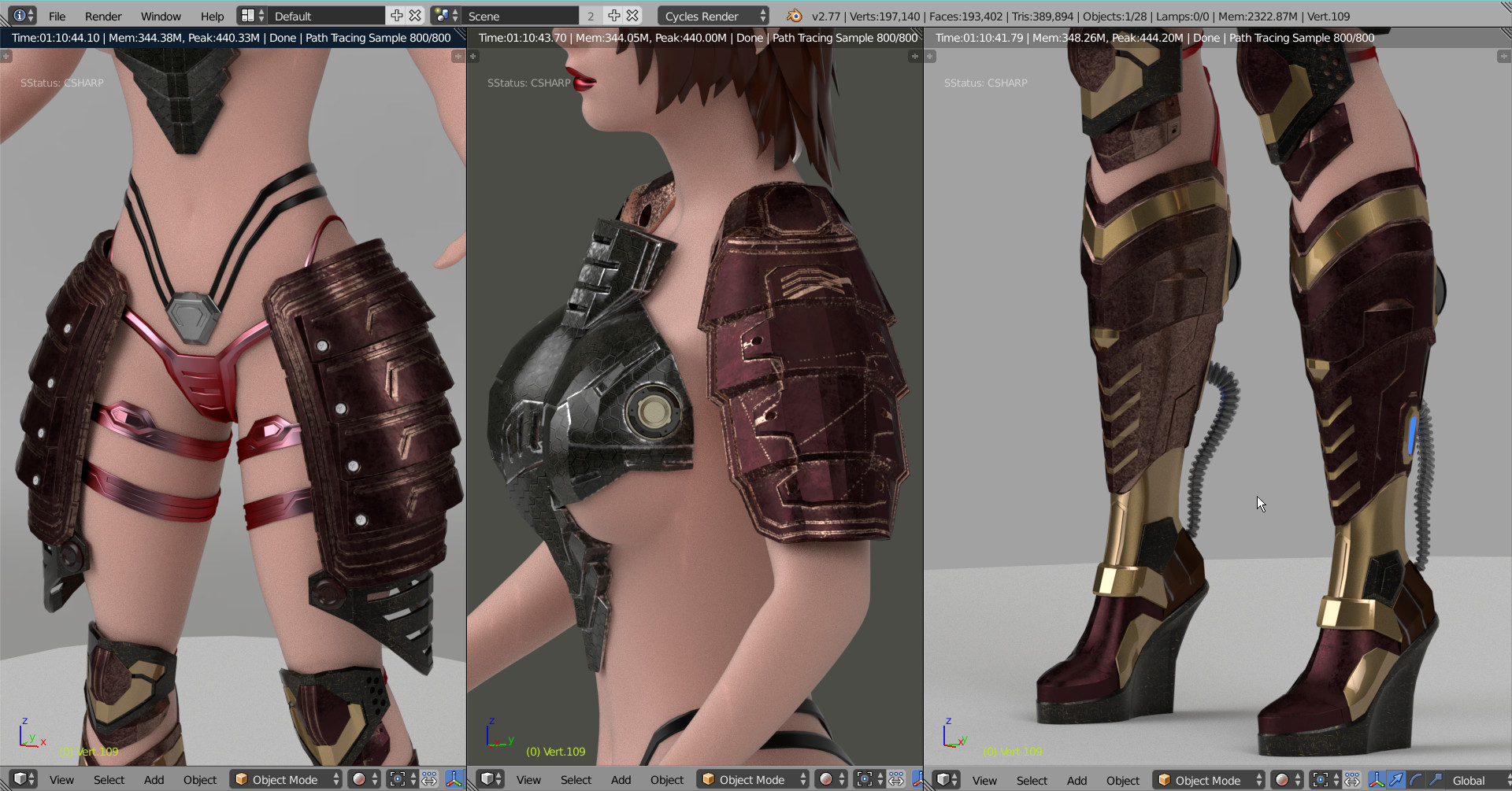Open Object menu in middle viewport
This screenshot has height=791, width=1512.
tap(667, 779)
